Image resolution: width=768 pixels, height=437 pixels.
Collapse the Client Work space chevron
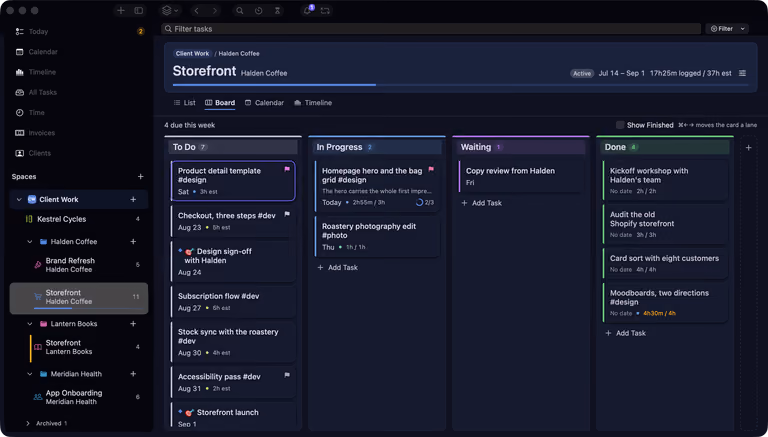point(19,199)
